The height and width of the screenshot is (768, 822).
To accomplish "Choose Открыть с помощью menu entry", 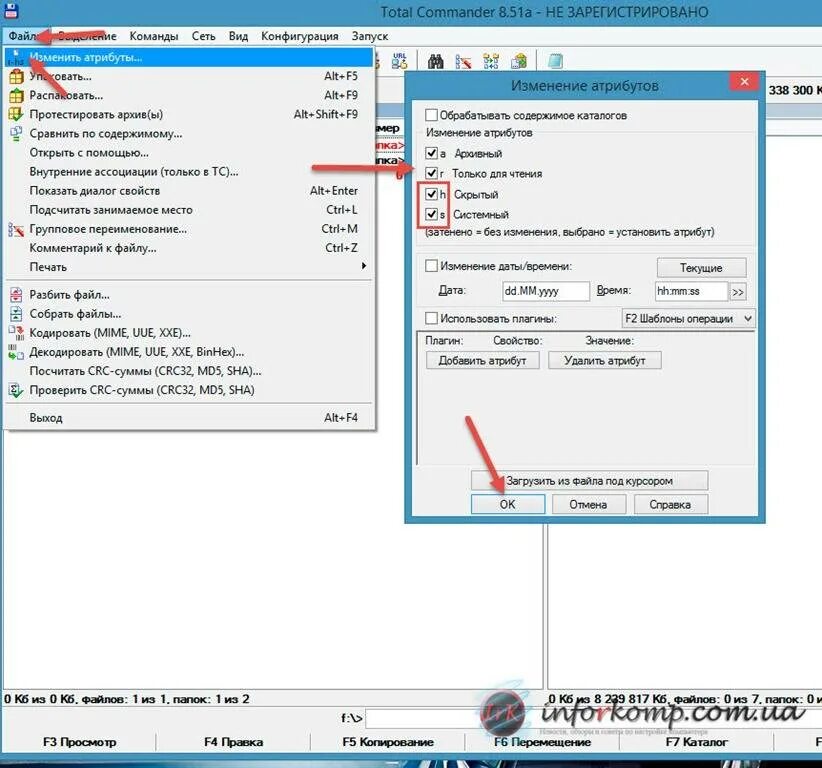I will [189, 153].
